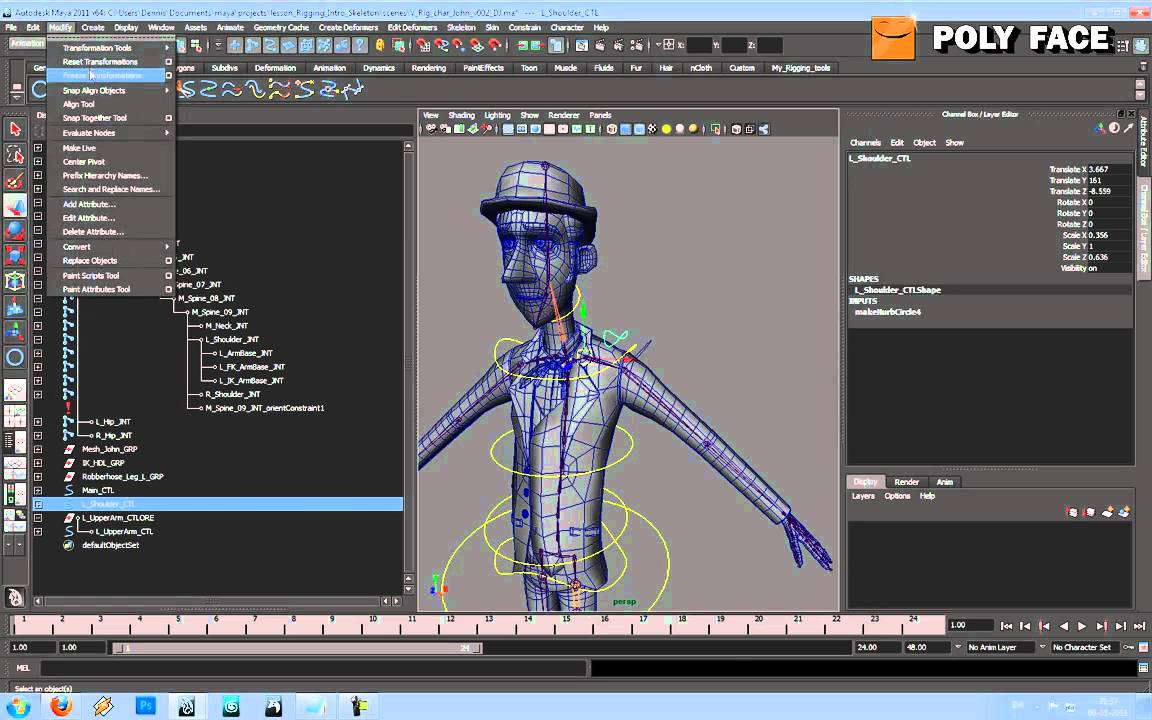The image size is (1152, 720).
Task: Pick the Paint Selection tool
Action: coord(15,180)
